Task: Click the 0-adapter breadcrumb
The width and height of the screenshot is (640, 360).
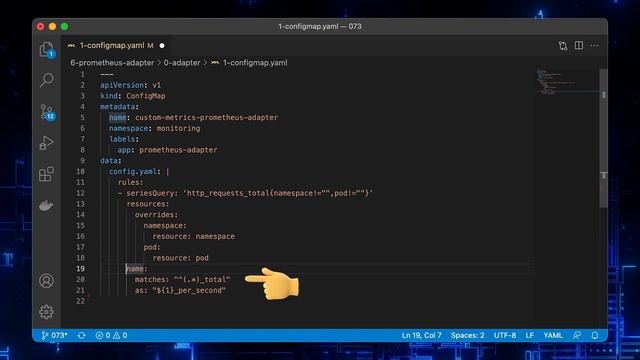Action: [x=182, y=63]
